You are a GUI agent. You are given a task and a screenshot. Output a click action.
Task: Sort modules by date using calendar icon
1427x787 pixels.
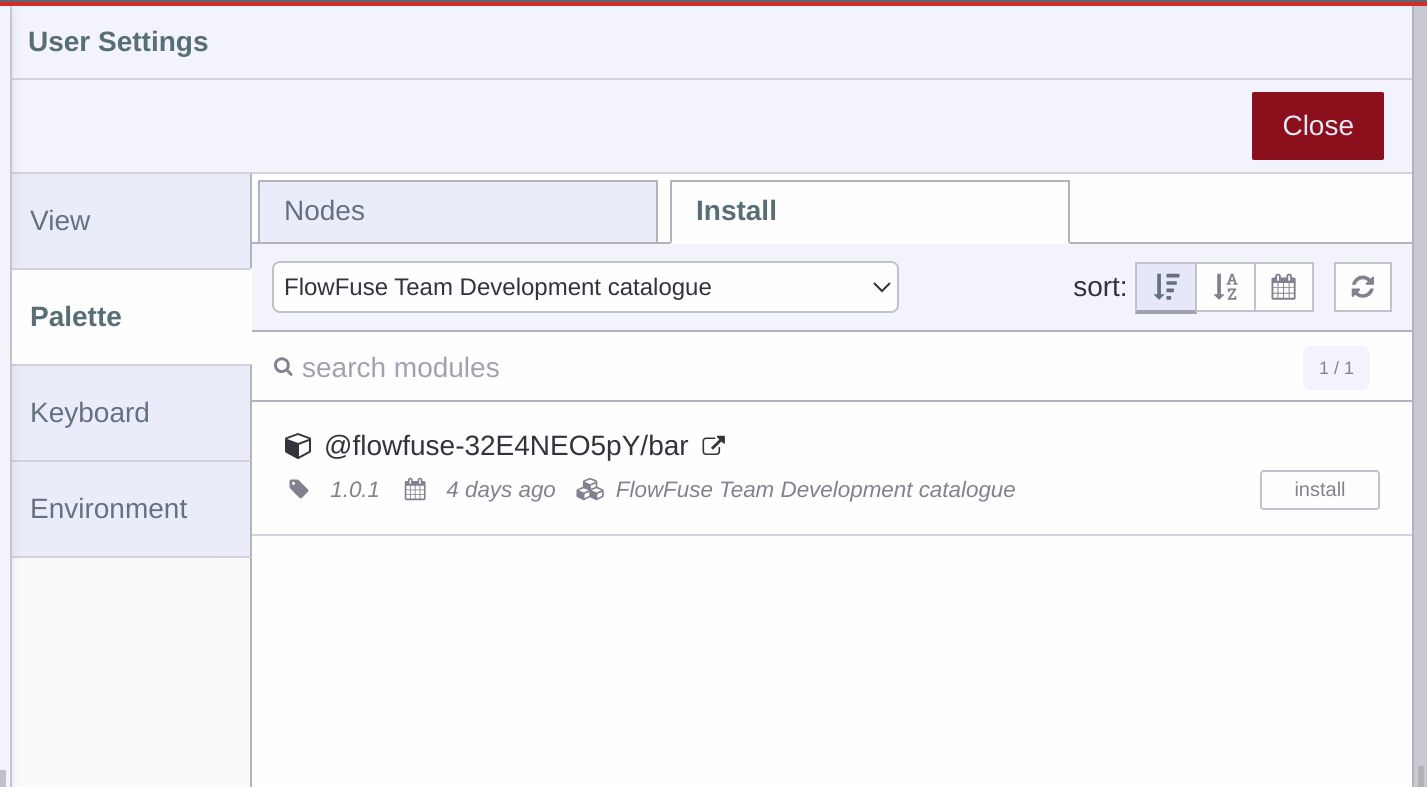[1283, 287]
